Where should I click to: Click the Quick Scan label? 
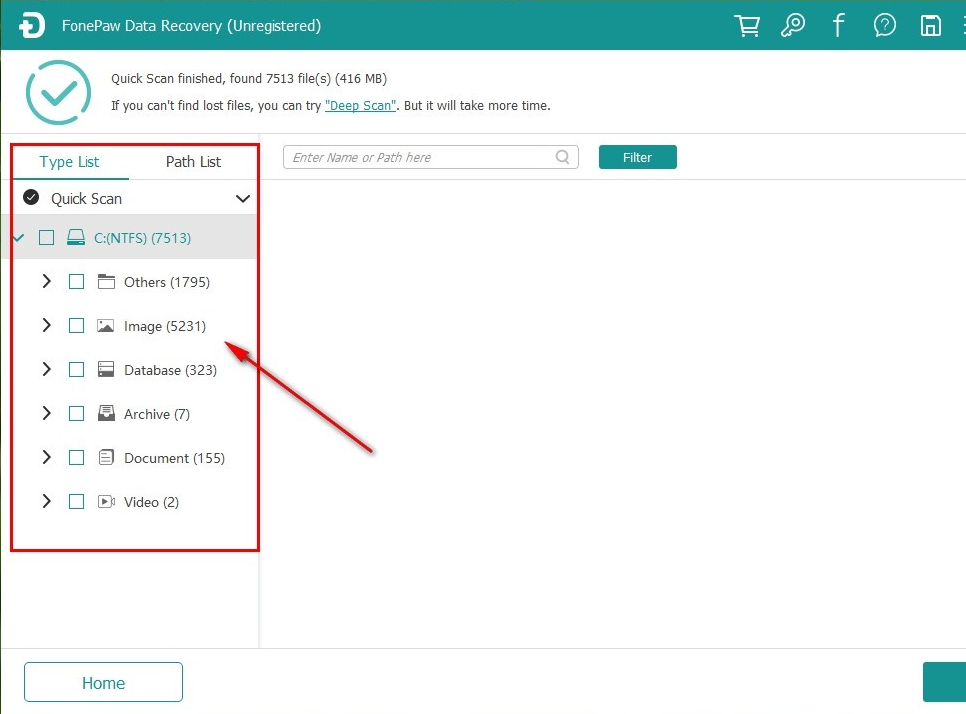pos(86,199)
